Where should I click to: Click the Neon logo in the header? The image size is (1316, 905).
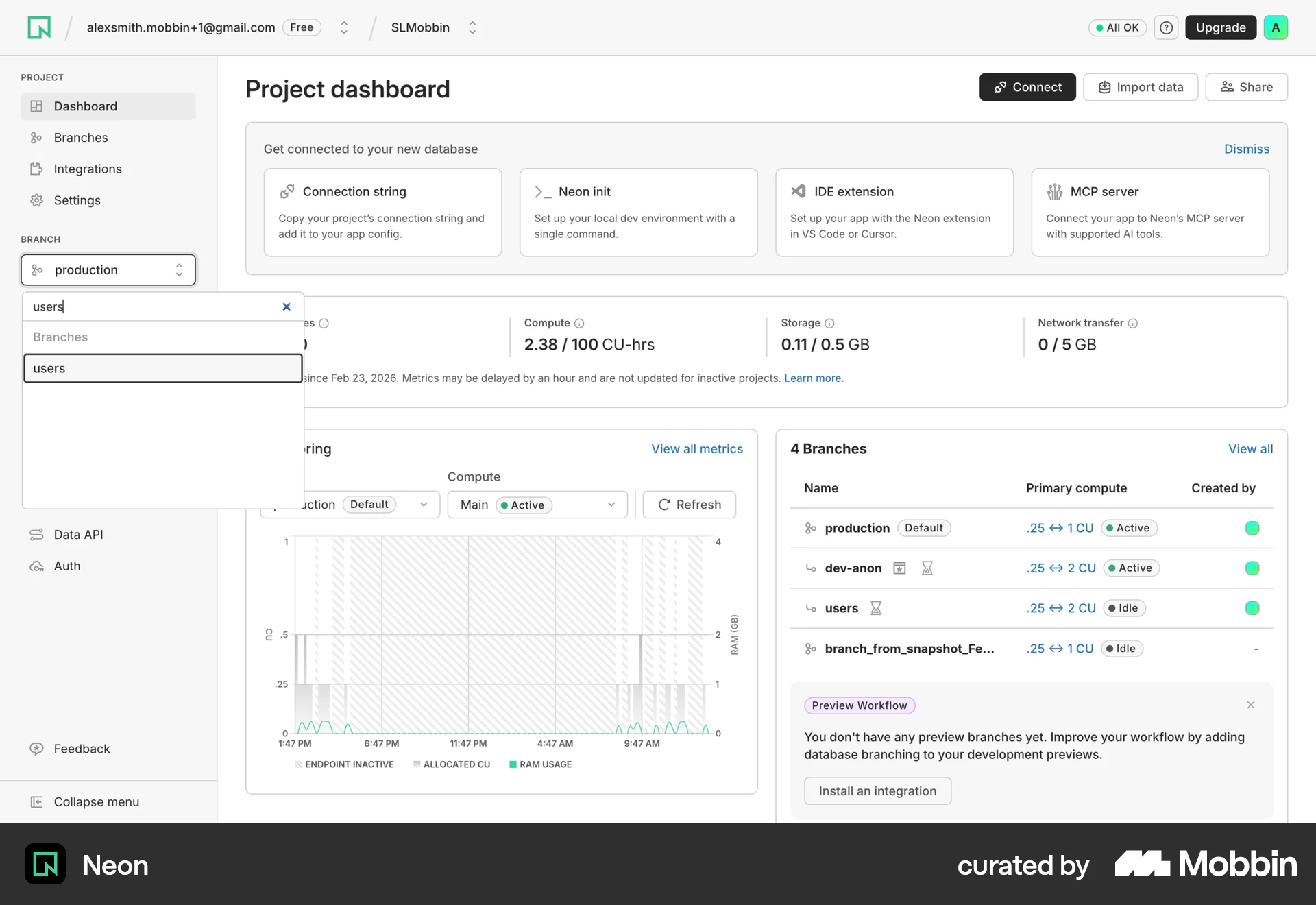tap(39, 27)
